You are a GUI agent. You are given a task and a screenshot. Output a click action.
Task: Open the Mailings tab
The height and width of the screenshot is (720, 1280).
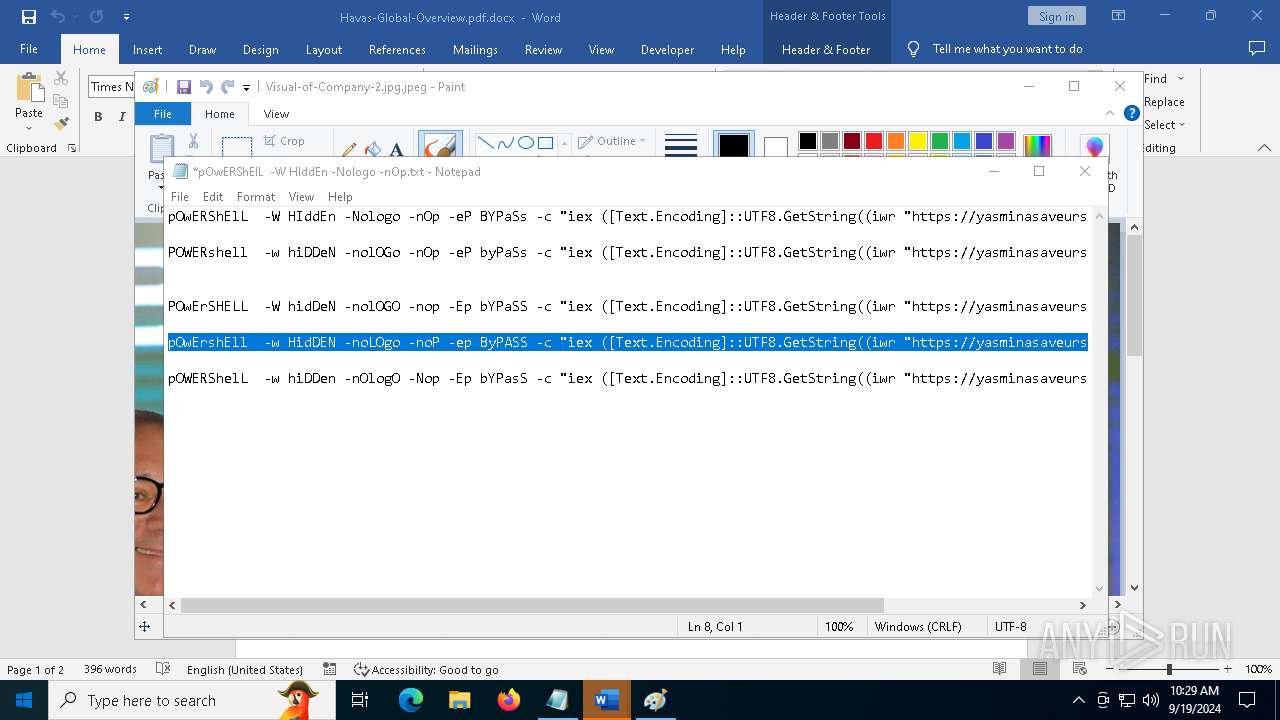click(x=475, y=49)
